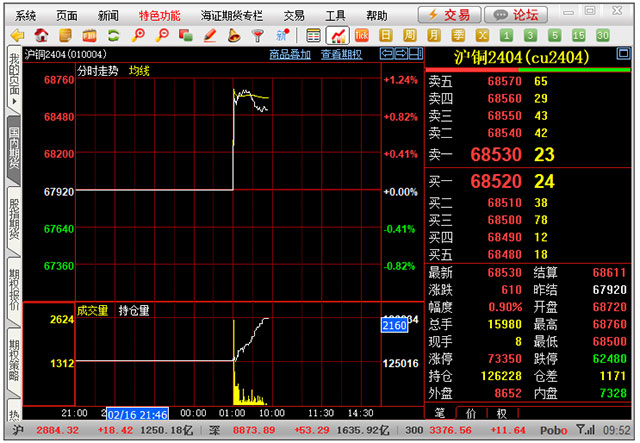
Task: Open the 海证期货专栏 menu
Action: [x=232, y=16]
